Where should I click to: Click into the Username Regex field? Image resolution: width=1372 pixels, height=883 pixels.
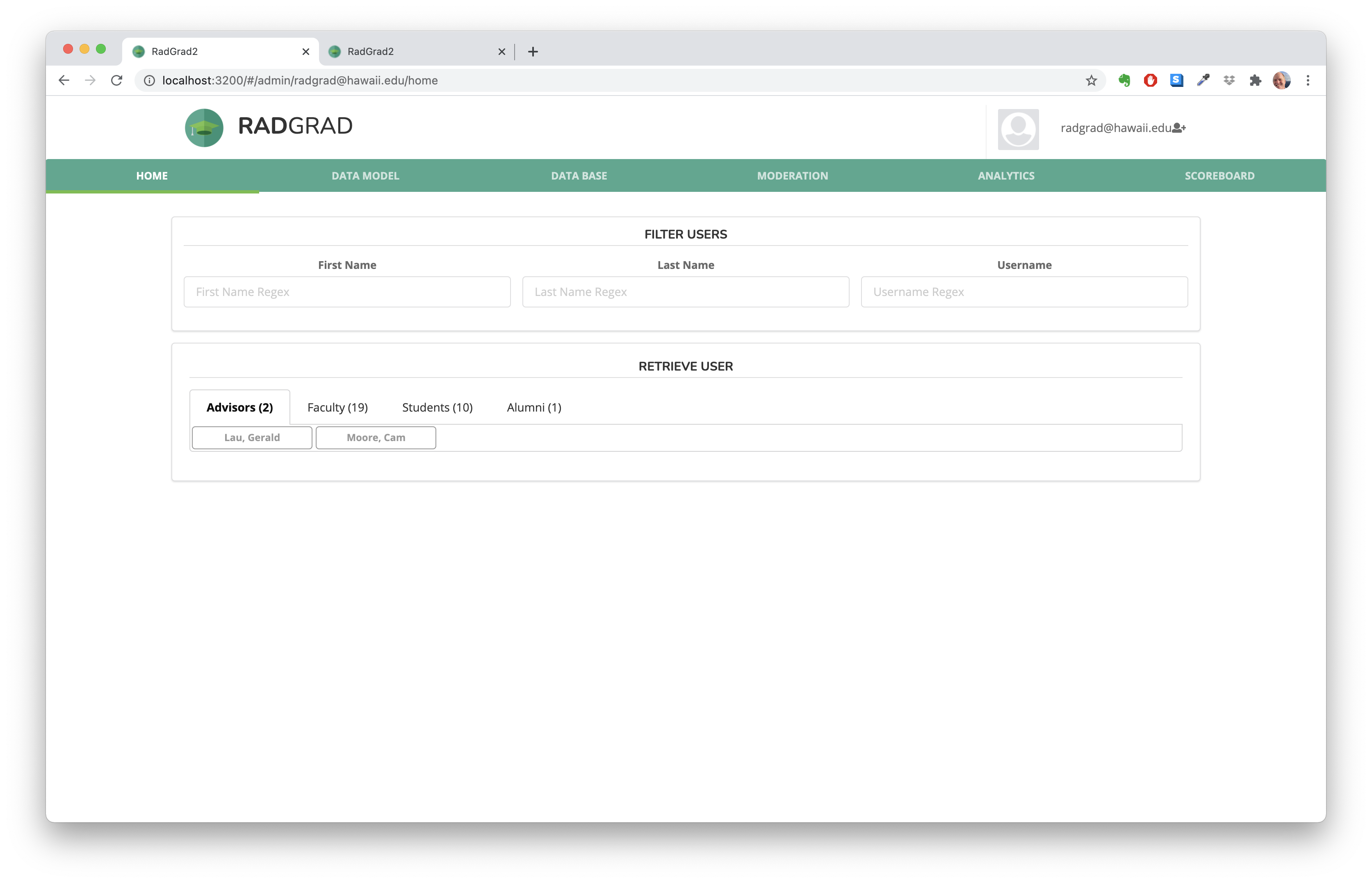pos(1024,292)
